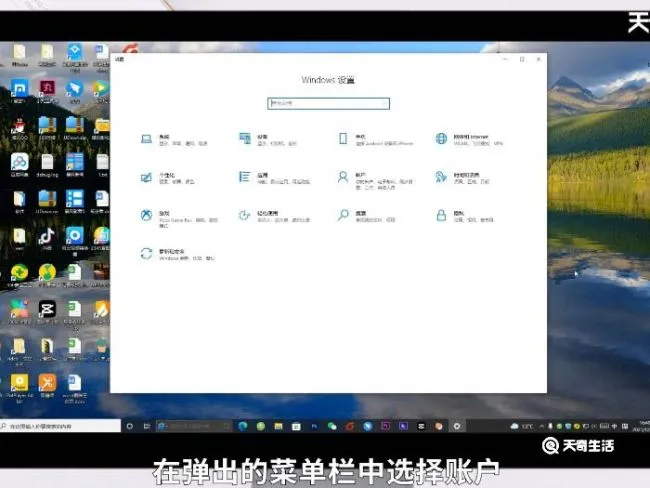Open the 轻松使用 (Ease of Access) category
This screenshot has width=650, height=488.
[x=274, y=216]
